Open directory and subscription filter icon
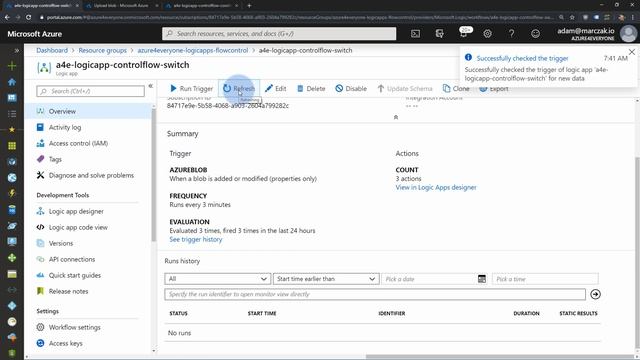Viewport: 640px width, 360px height. pyautogui.click(x=440, y=34)
